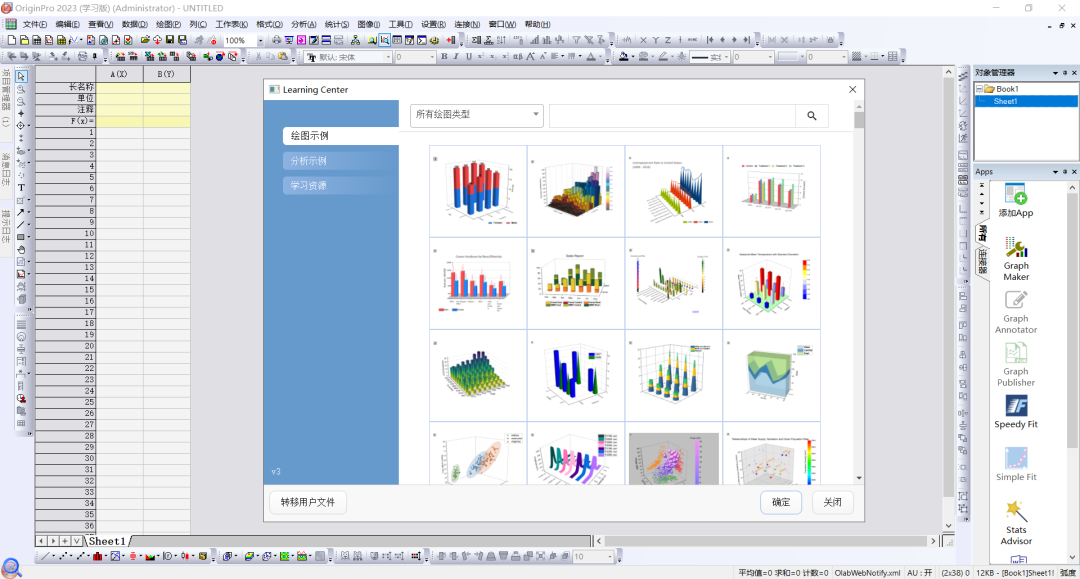Click the 转移用户文件 button
The width and height of the screenshot is (1080, 579).
coord(307,502)
